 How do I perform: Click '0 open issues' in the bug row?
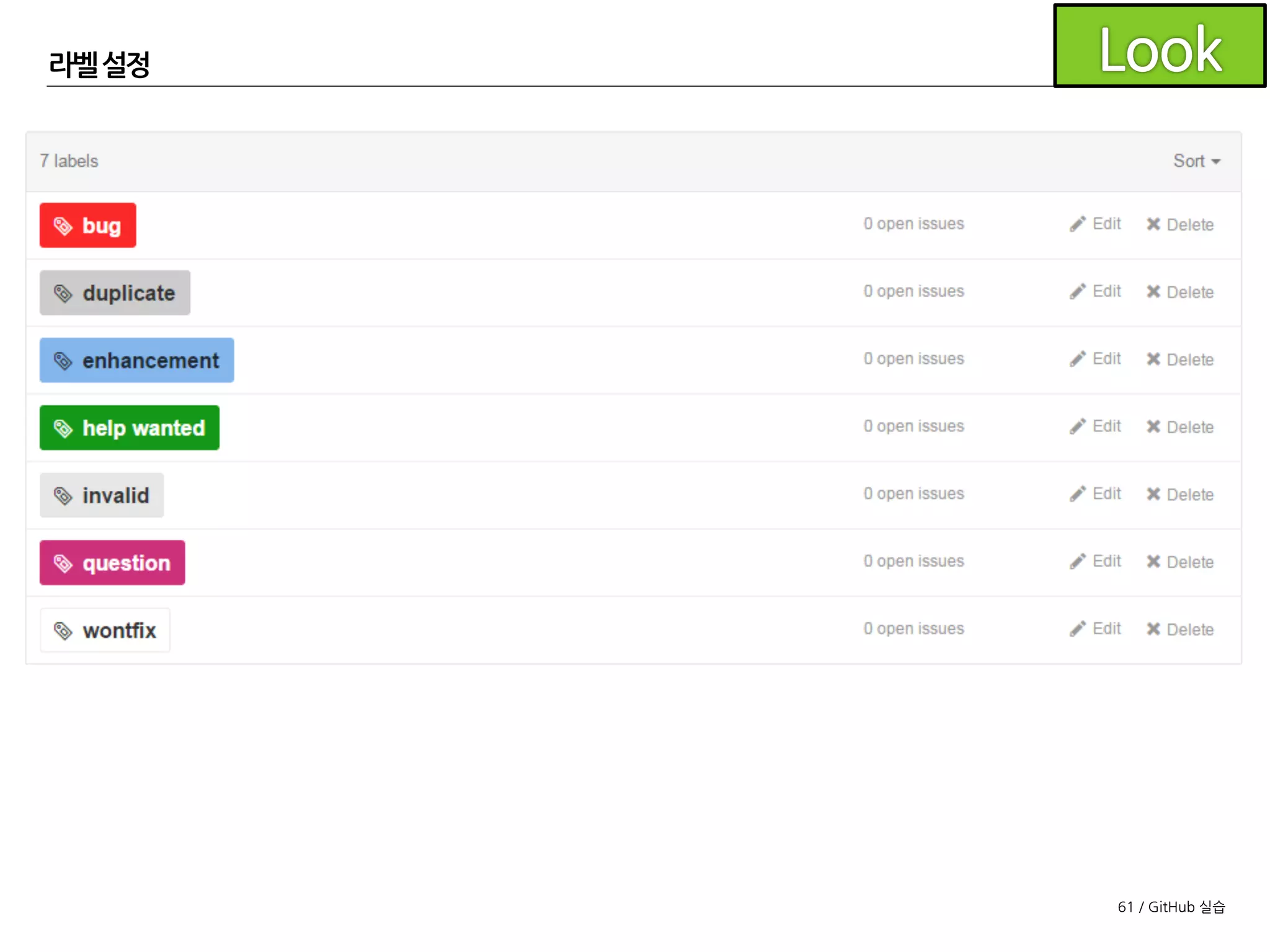(x=914, y=224)
